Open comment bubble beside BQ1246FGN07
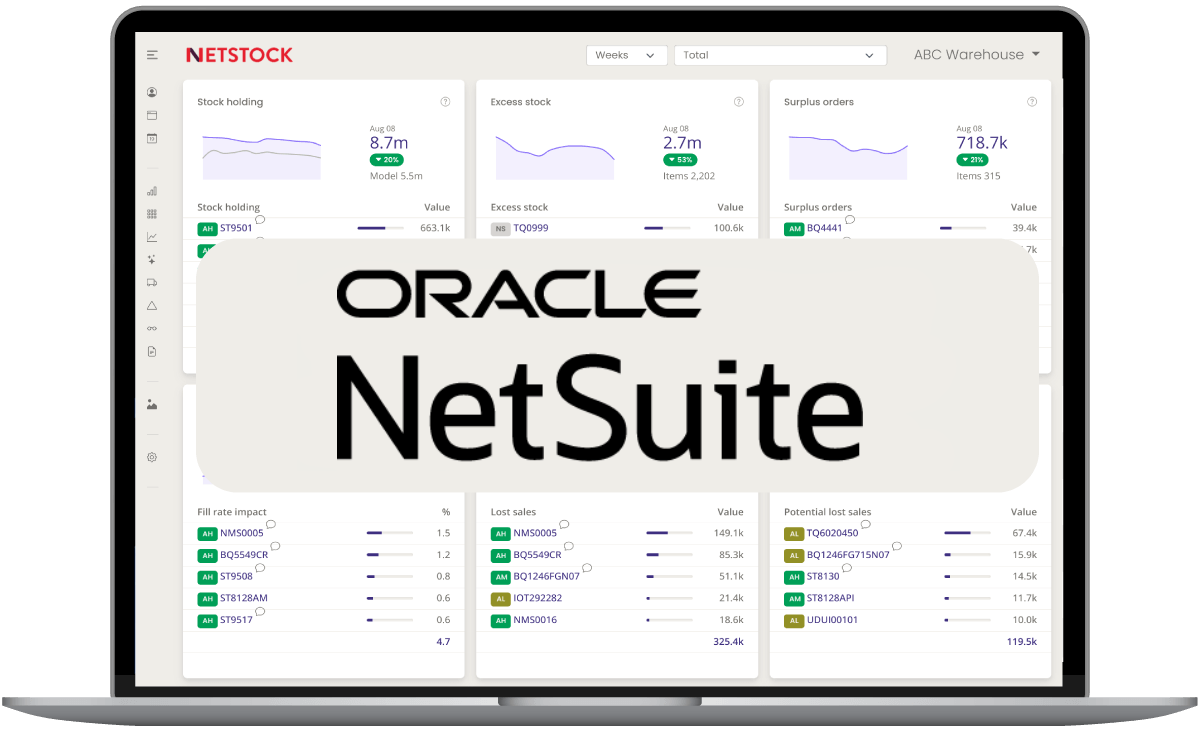Image resolution: width=1200 pixels, height=731 pixels. tap(587, 568)
